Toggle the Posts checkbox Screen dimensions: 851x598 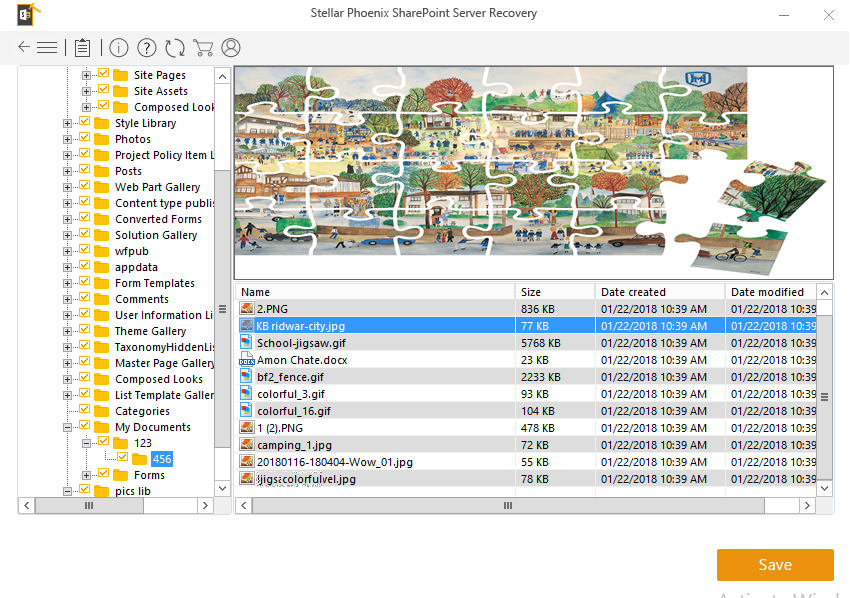coord(85,169)
